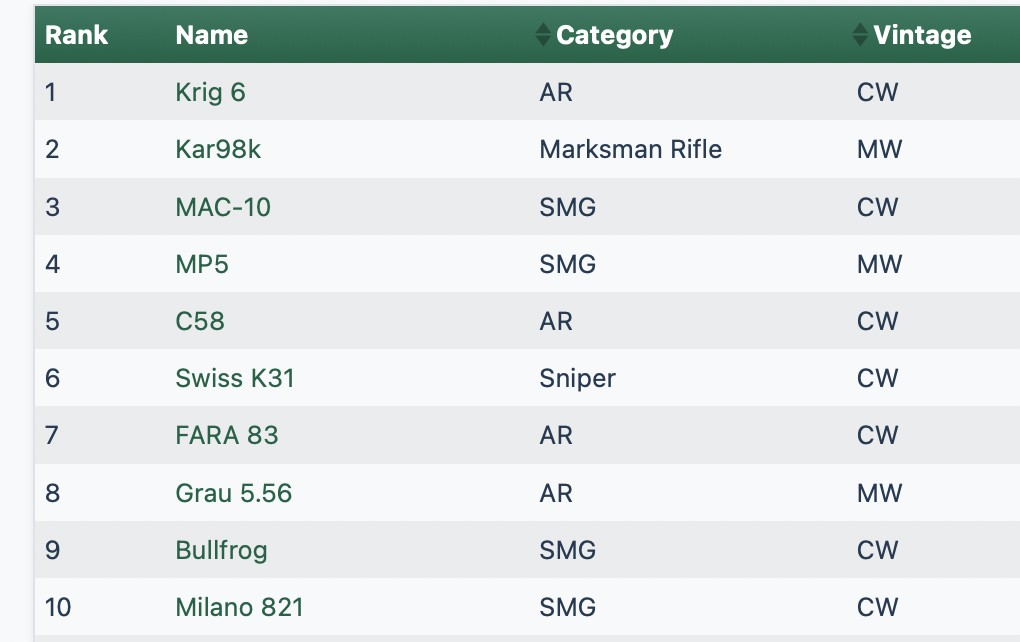The height and width of the screenshot is (642, 1020).
Task: Click the Name column header
Action: pyautogui.click(x=211, y=35)
